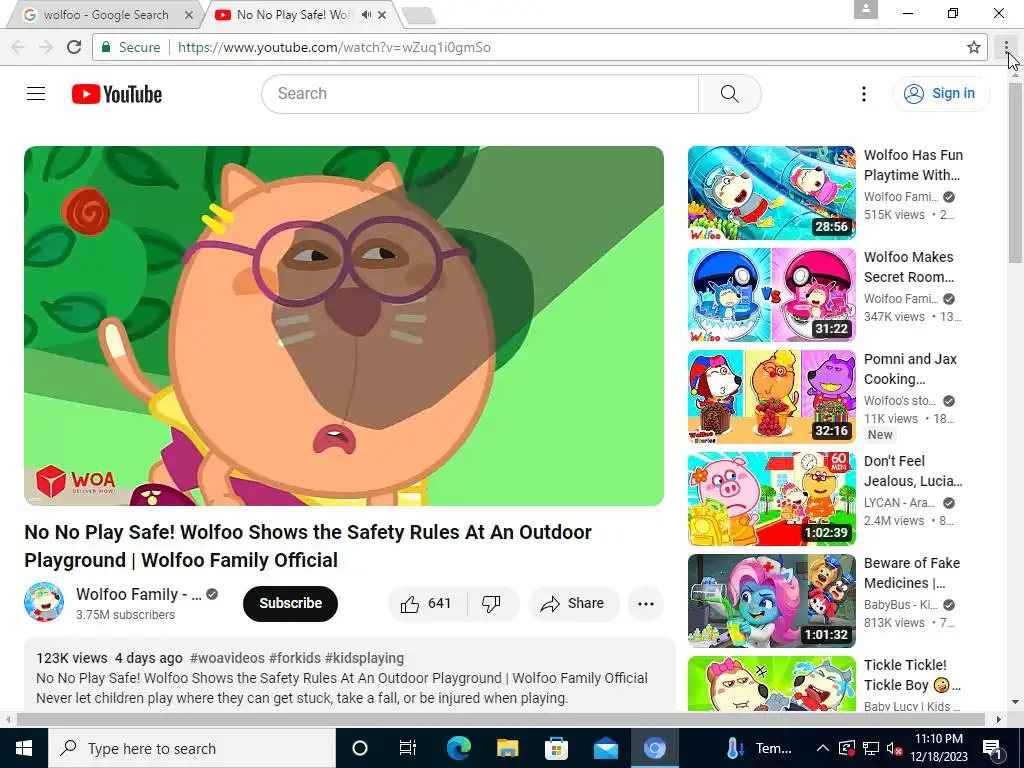Viewport: 1024px width, 768px height.
Task: Click scrollbar down arrow
Action: [x=1016, y=703]
